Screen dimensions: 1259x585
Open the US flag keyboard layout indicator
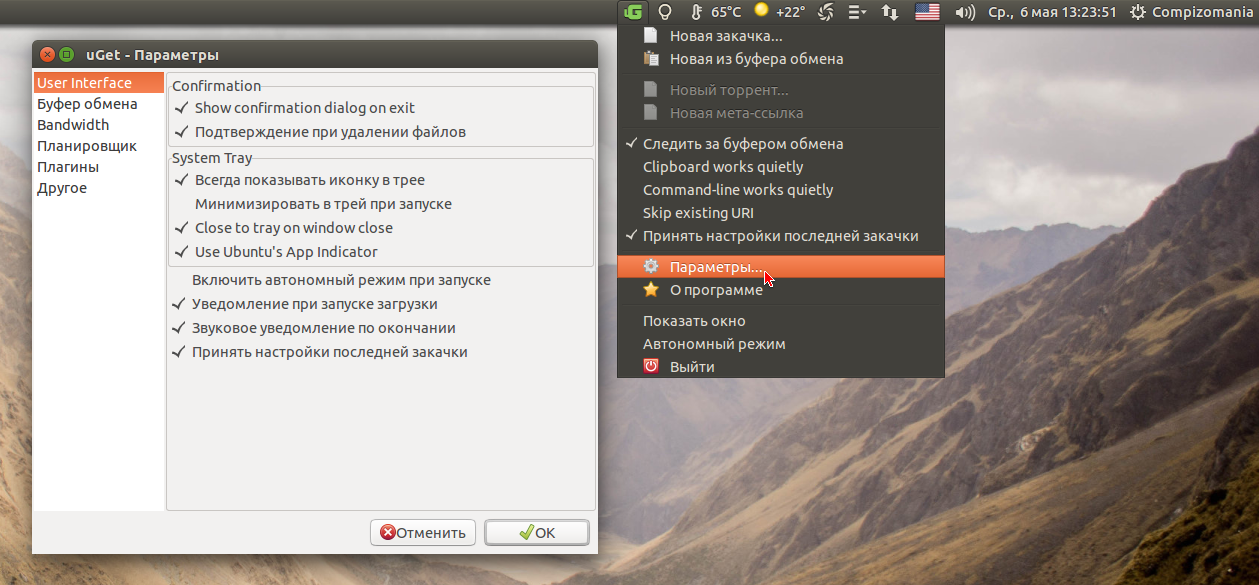coord(927,12)
